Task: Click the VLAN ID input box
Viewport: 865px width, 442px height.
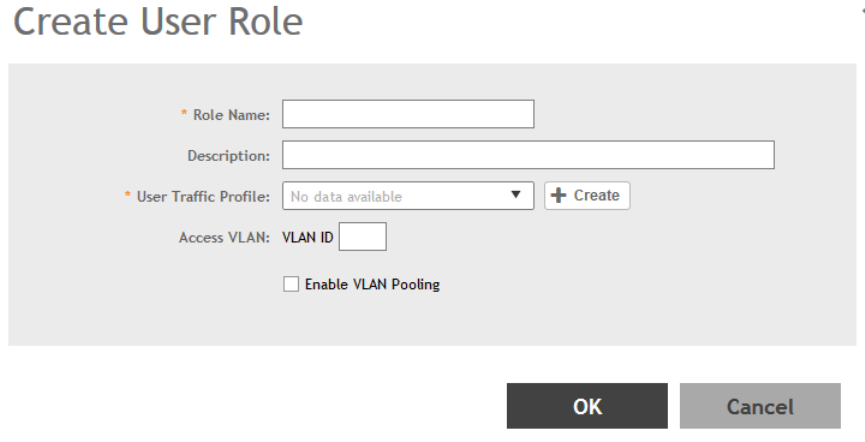Action: (363, 237)
